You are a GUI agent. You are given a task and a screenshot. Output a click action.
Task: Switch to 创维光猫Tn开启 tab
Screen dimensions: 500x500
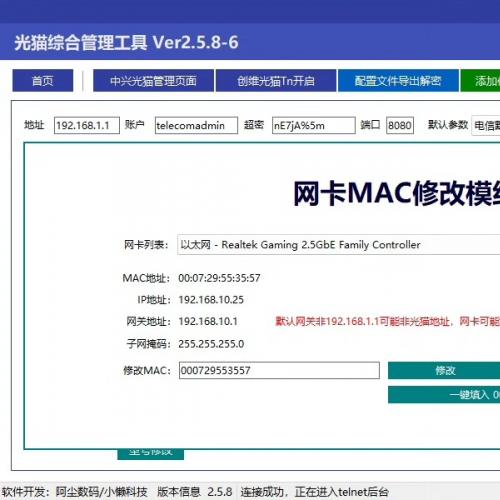point(276,80)
